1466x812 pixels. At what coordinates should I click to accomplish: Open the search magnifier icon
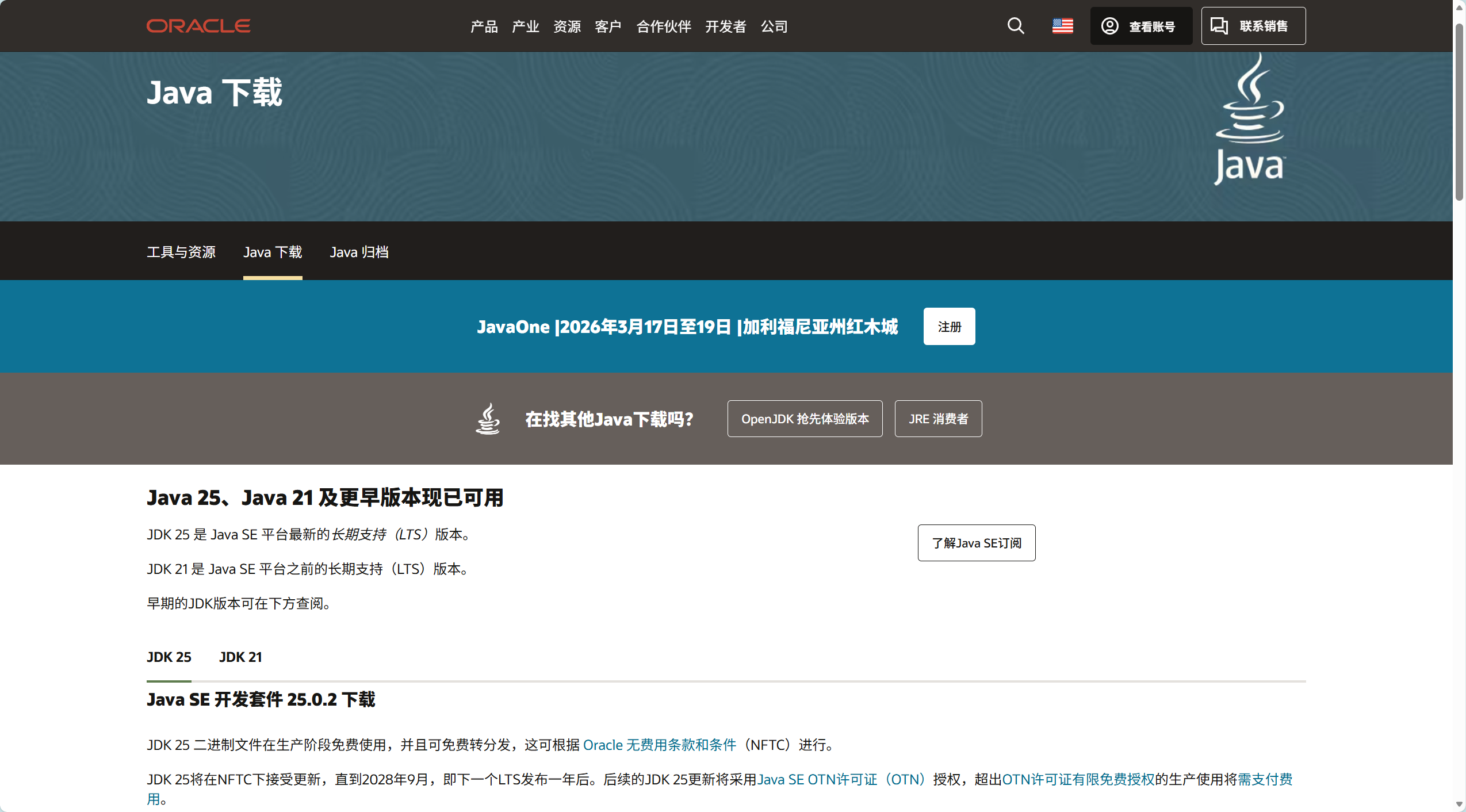1015,26
